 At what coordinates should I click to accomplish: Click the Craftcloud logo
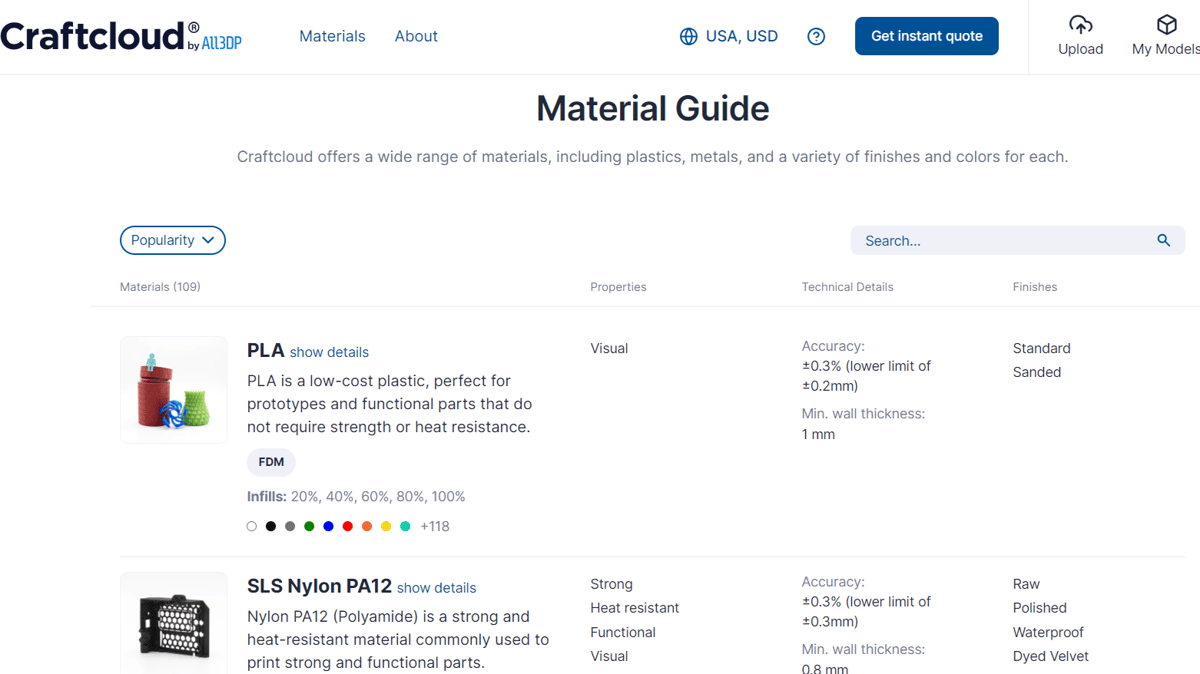click(x=121, y=36)
